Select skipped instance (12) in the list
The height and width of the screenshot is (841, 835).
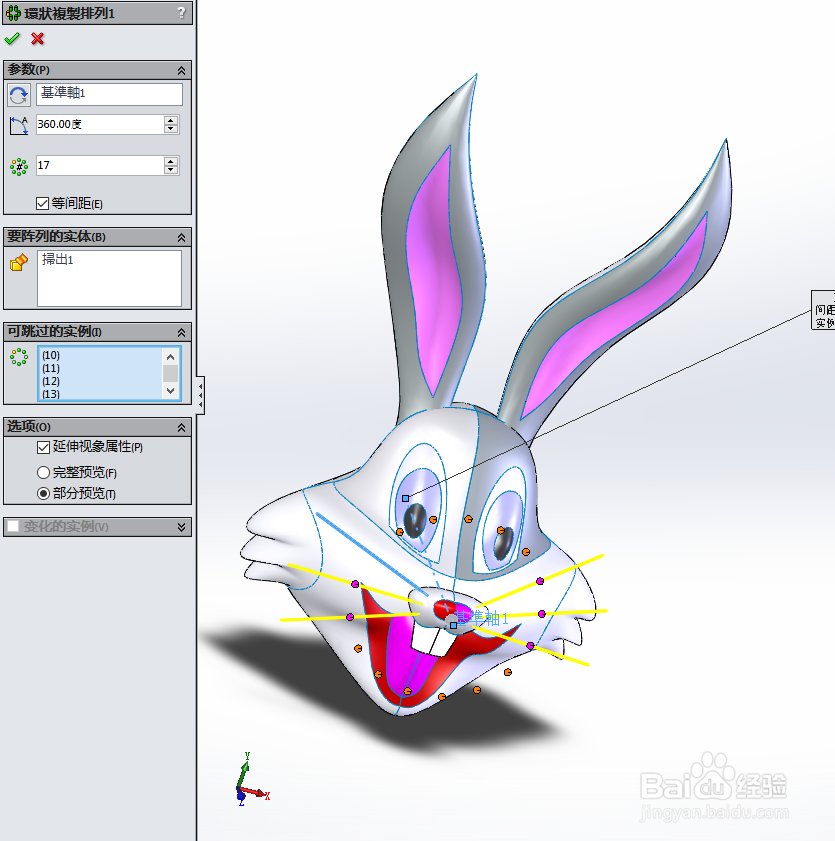[51, 381]
